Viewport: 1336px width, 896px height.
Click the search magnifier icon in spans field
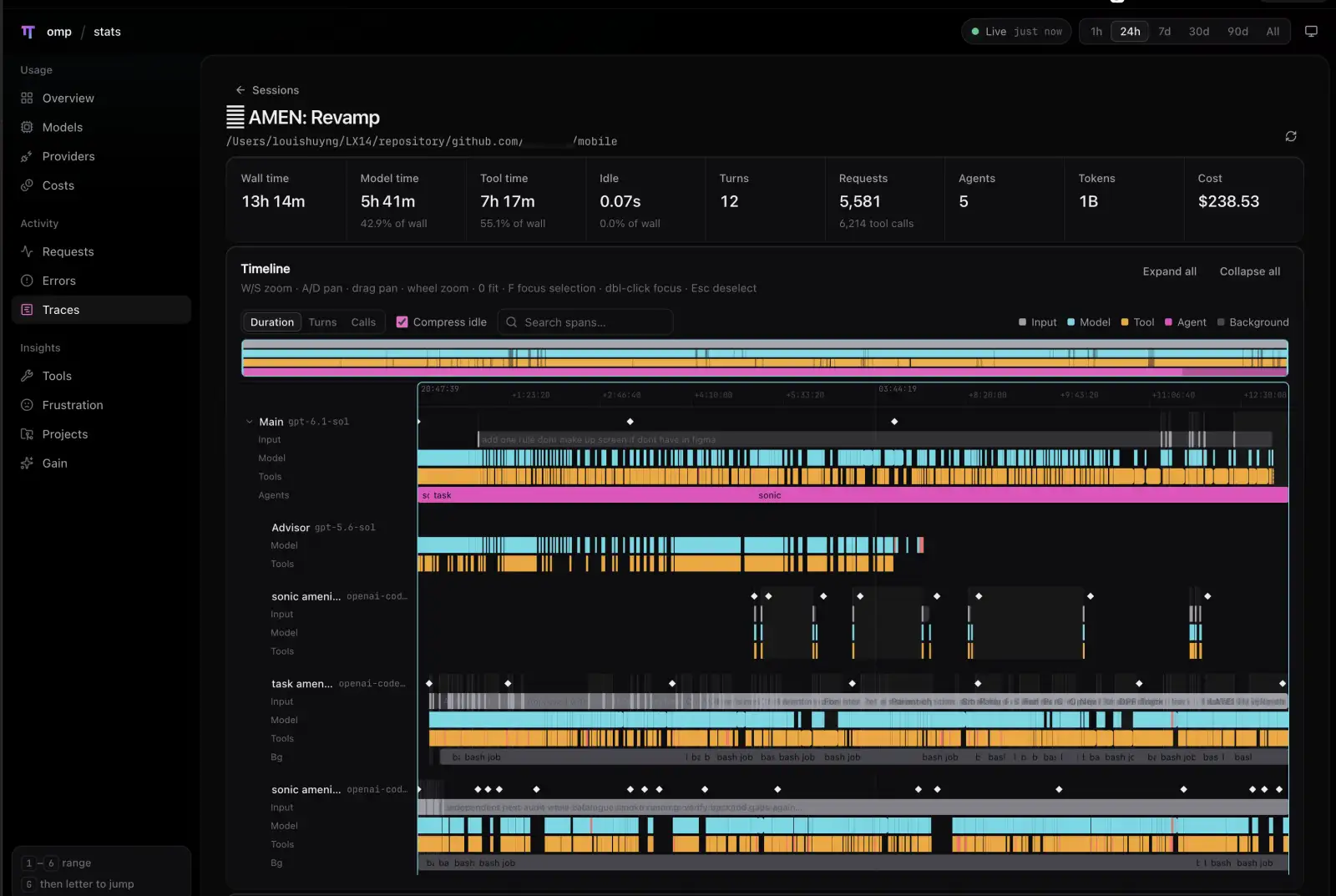pyautogui.click(x=512, y=322)
